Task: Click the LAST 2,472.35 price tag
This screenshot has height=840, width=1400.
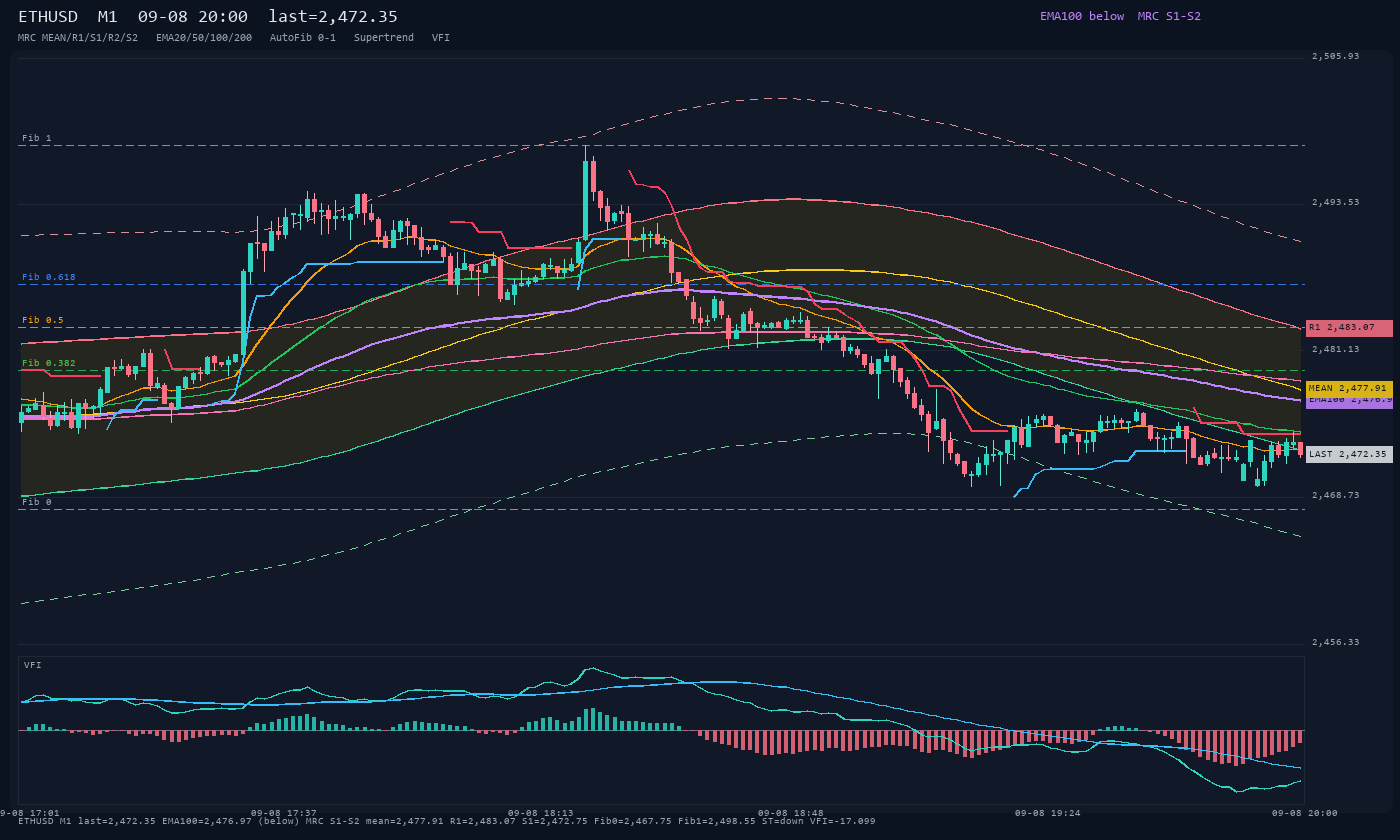Action: click(1349, 454)
